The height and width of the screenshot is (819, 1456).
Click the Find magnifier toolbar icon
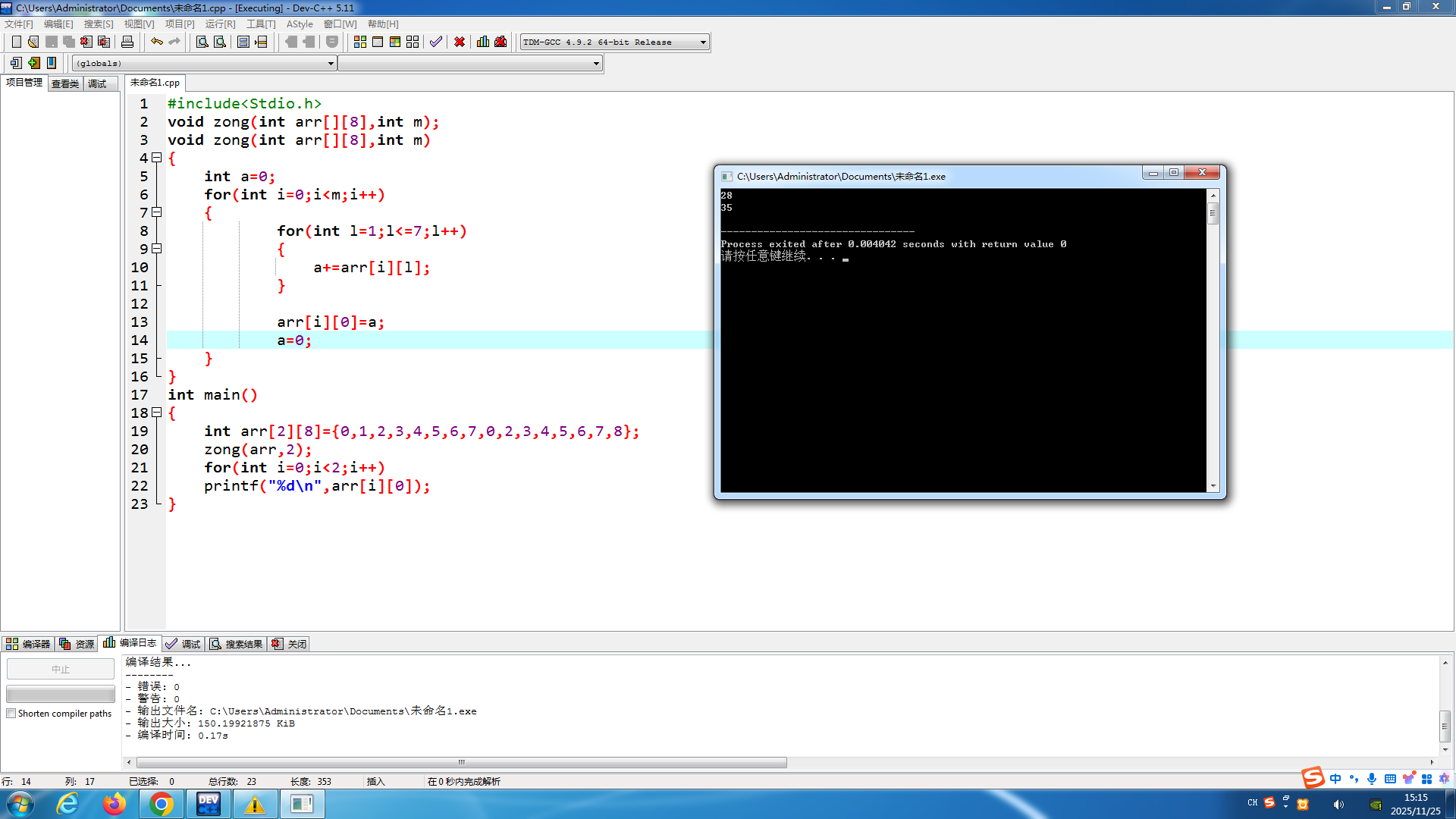point(202,42)
